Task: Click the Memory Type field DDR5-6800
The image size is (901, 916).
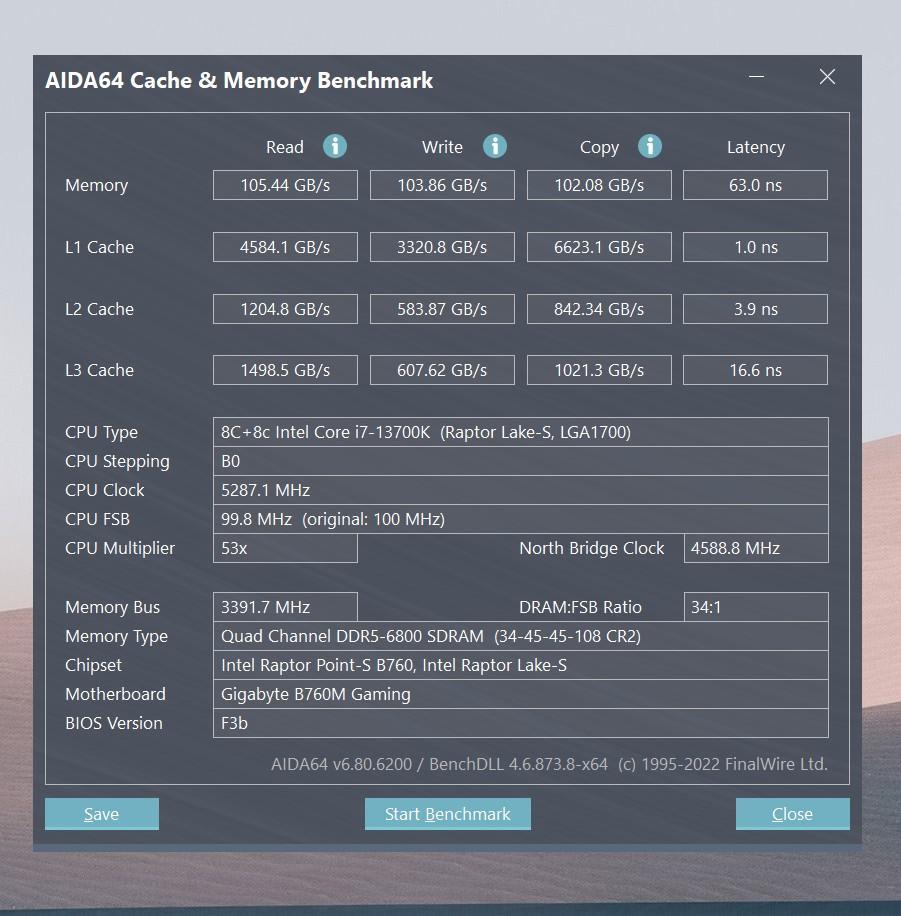Action: (521, 636)
